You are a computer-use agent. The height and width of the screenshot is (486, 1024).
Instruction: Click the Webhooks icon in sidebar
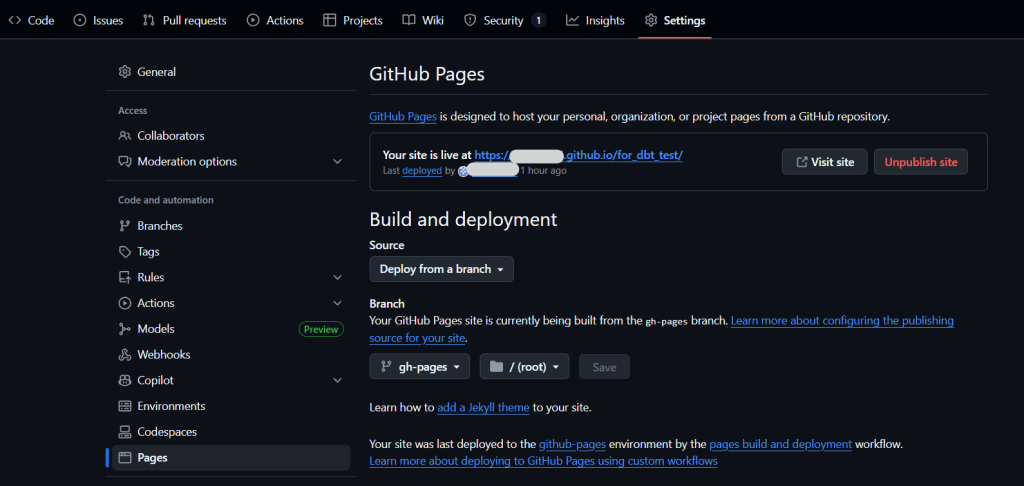click(125, 355)
